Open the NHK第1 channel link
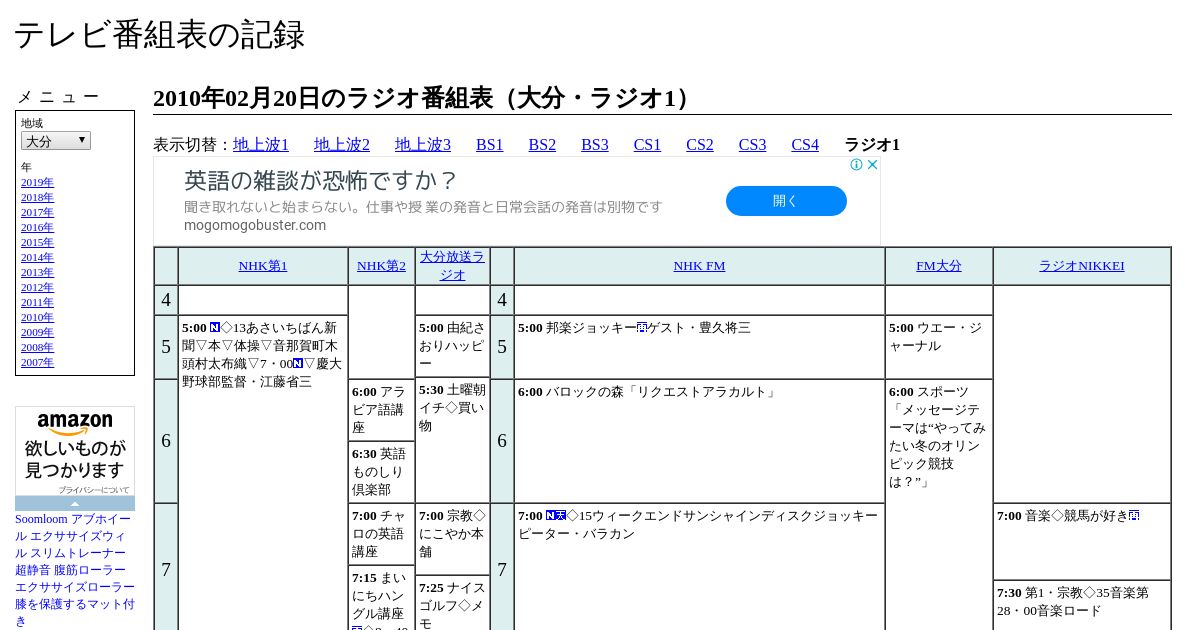Viewport: 1200px width, 630px height. (x=263, y=266)
